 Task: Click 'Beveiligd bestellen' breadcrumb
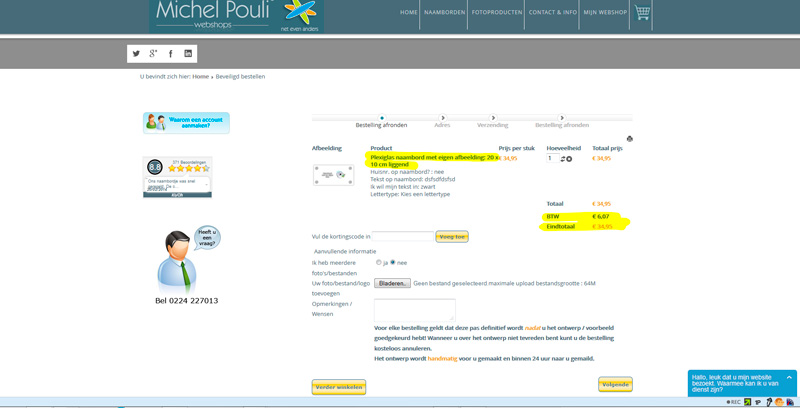[240, 76]
